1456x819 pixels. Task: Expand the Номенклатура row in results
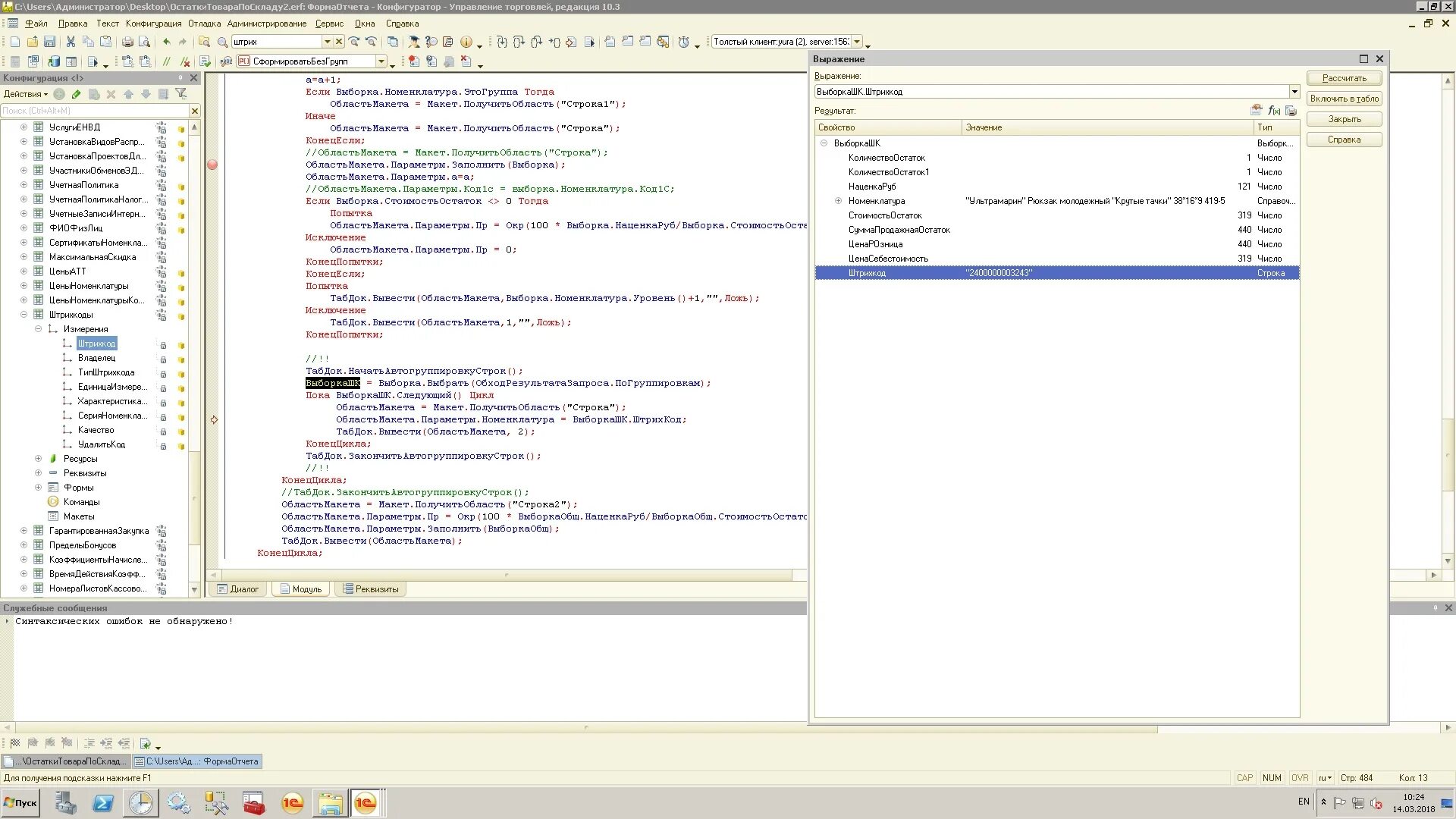[x=838, y=201]
